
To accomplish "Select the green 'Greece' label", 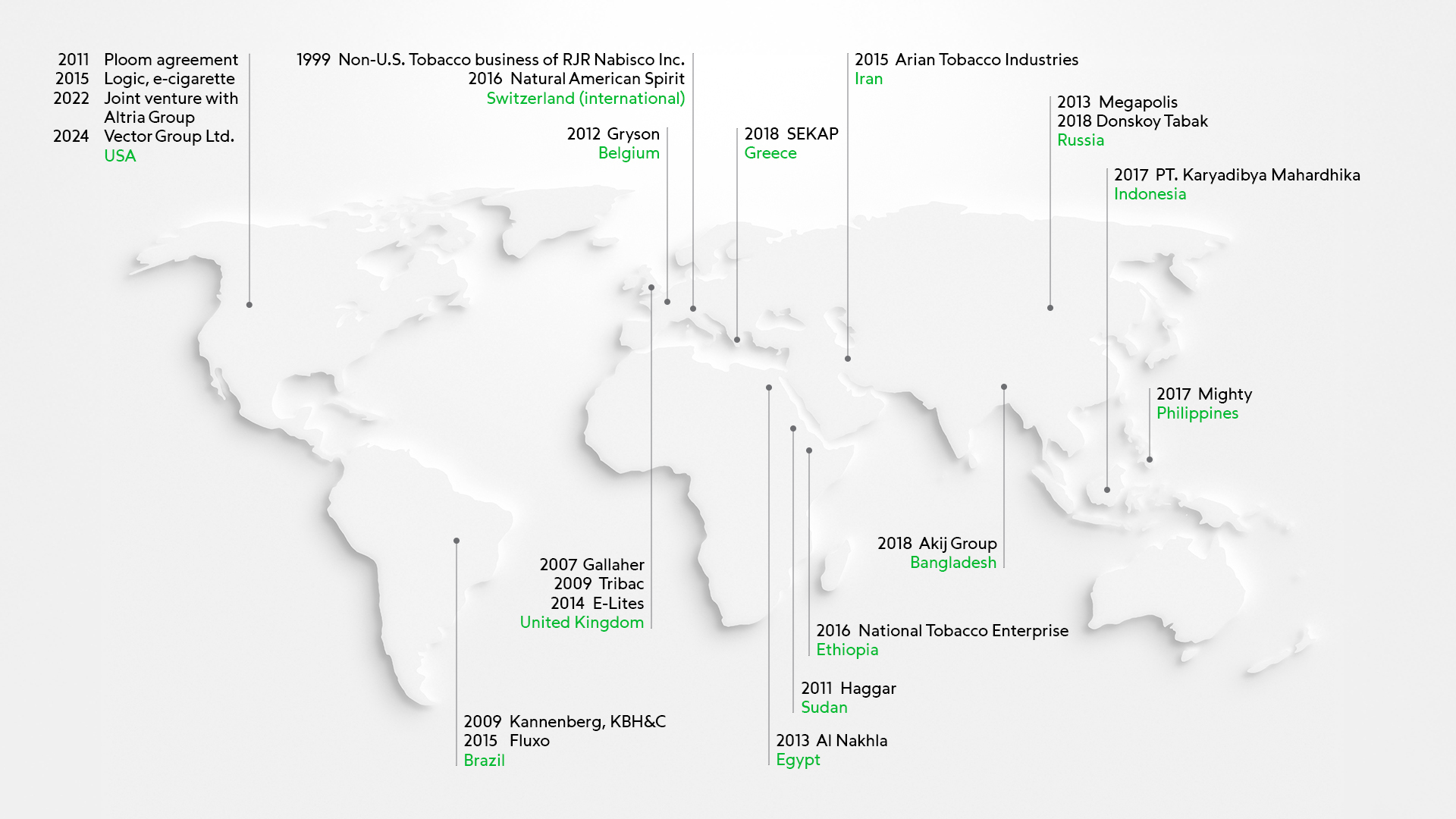I will pyautogui.click(x=770, y=153).
